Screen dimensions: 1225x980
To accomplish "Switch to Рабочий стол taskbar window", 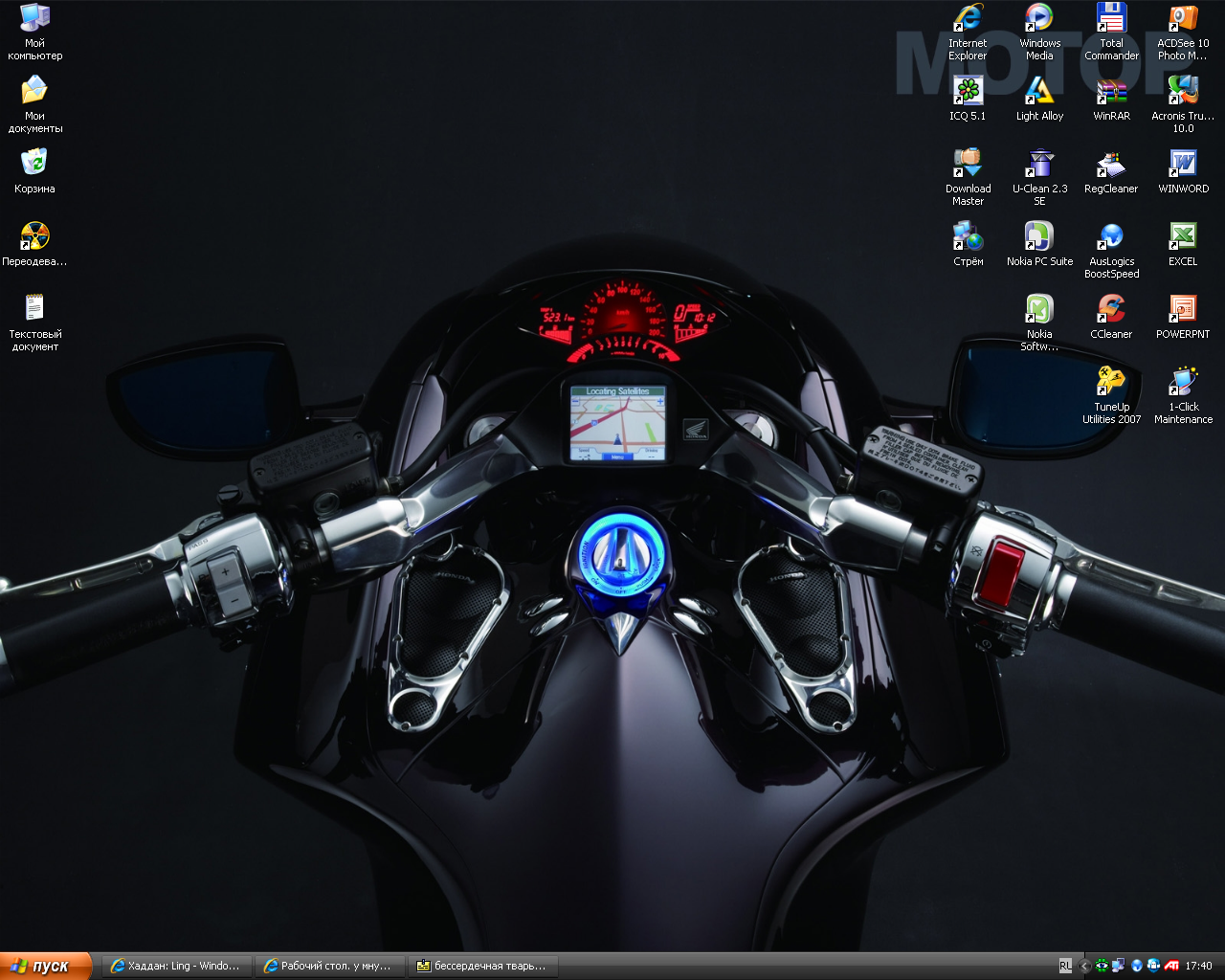I will pyautogui.click(x=330, y=967).
